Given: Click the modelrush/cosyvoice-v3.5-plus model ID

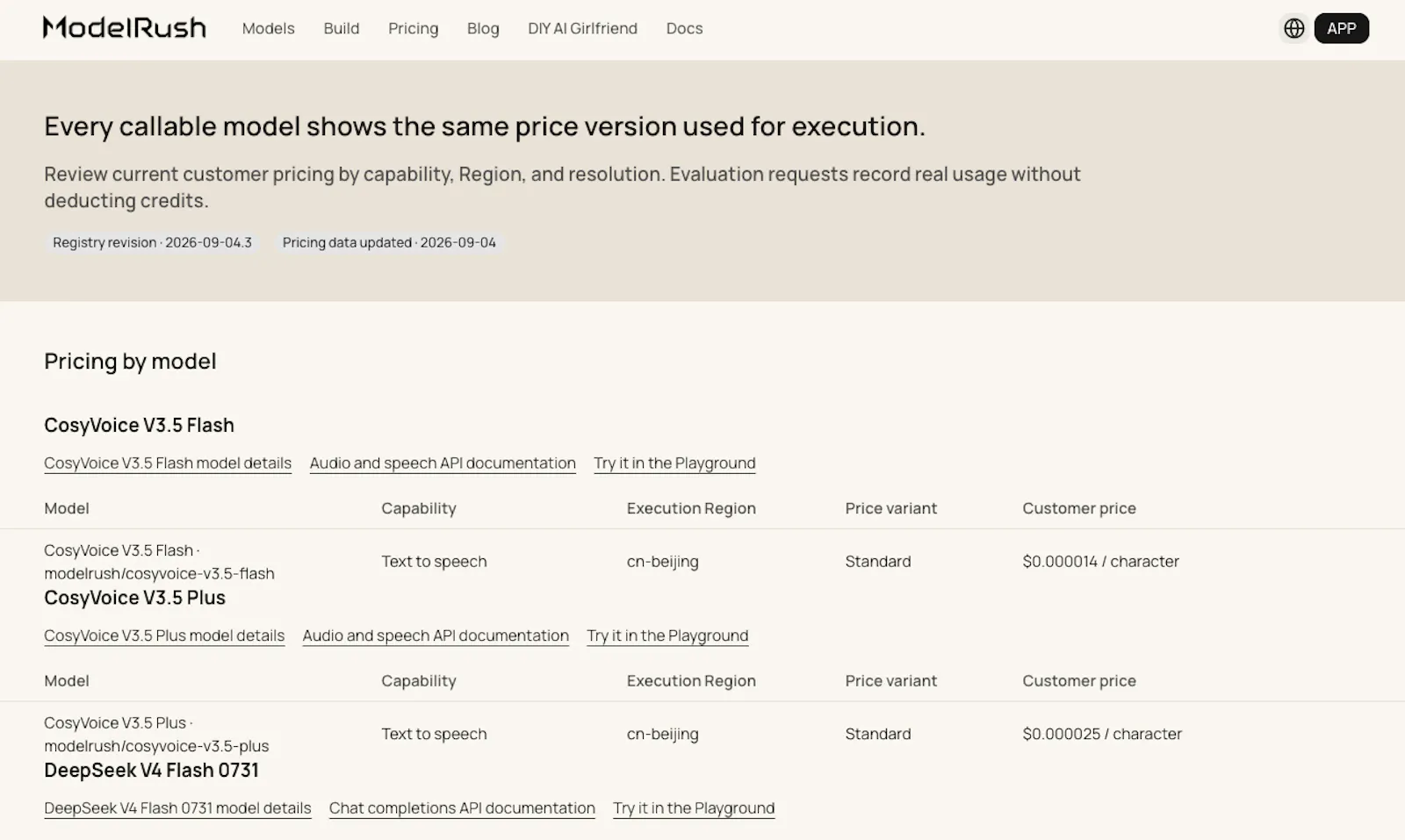Looking at the screenshot, I should pyautogui.click(x=156, y=746).
